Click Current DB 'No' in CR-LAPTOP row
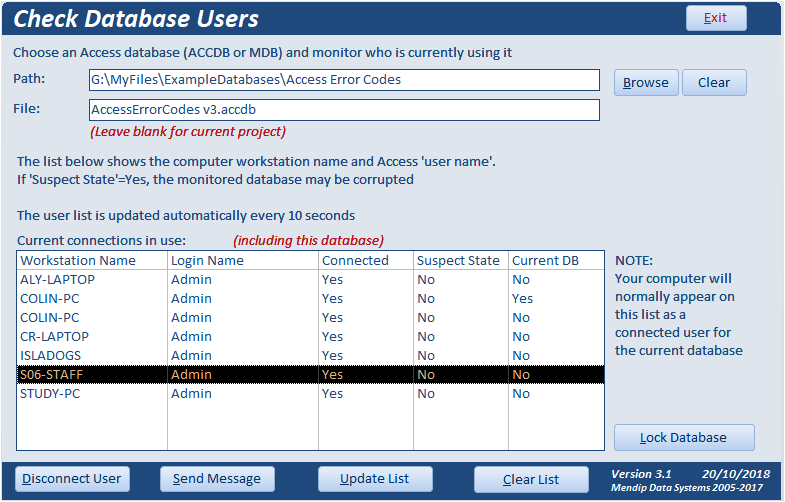The height and width of the screenshot is (502, 785). (x=521, y=337)
